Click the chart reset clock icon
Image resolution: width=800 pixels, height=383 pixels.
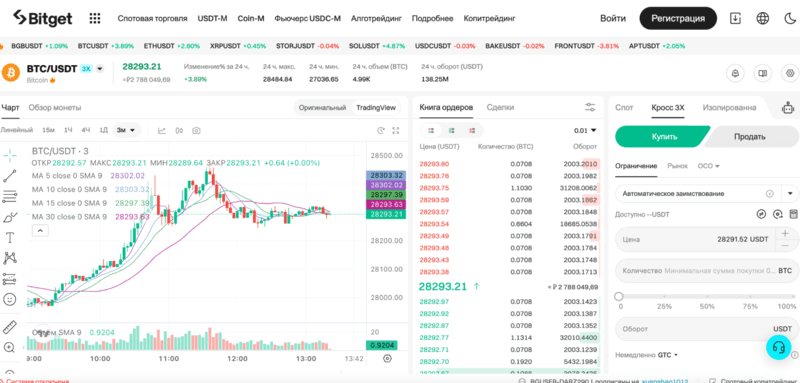click(380, 131)
